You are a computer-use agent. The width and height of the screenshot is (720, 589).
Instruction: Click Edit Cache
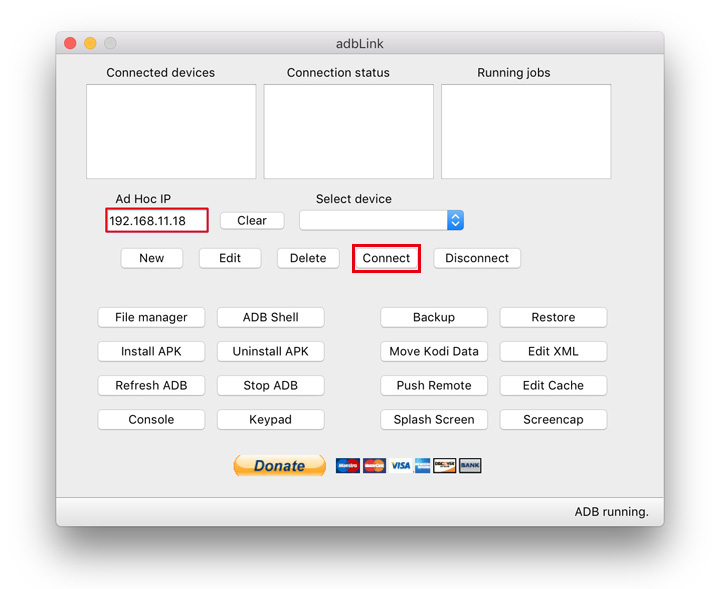[x=553, y=385]
